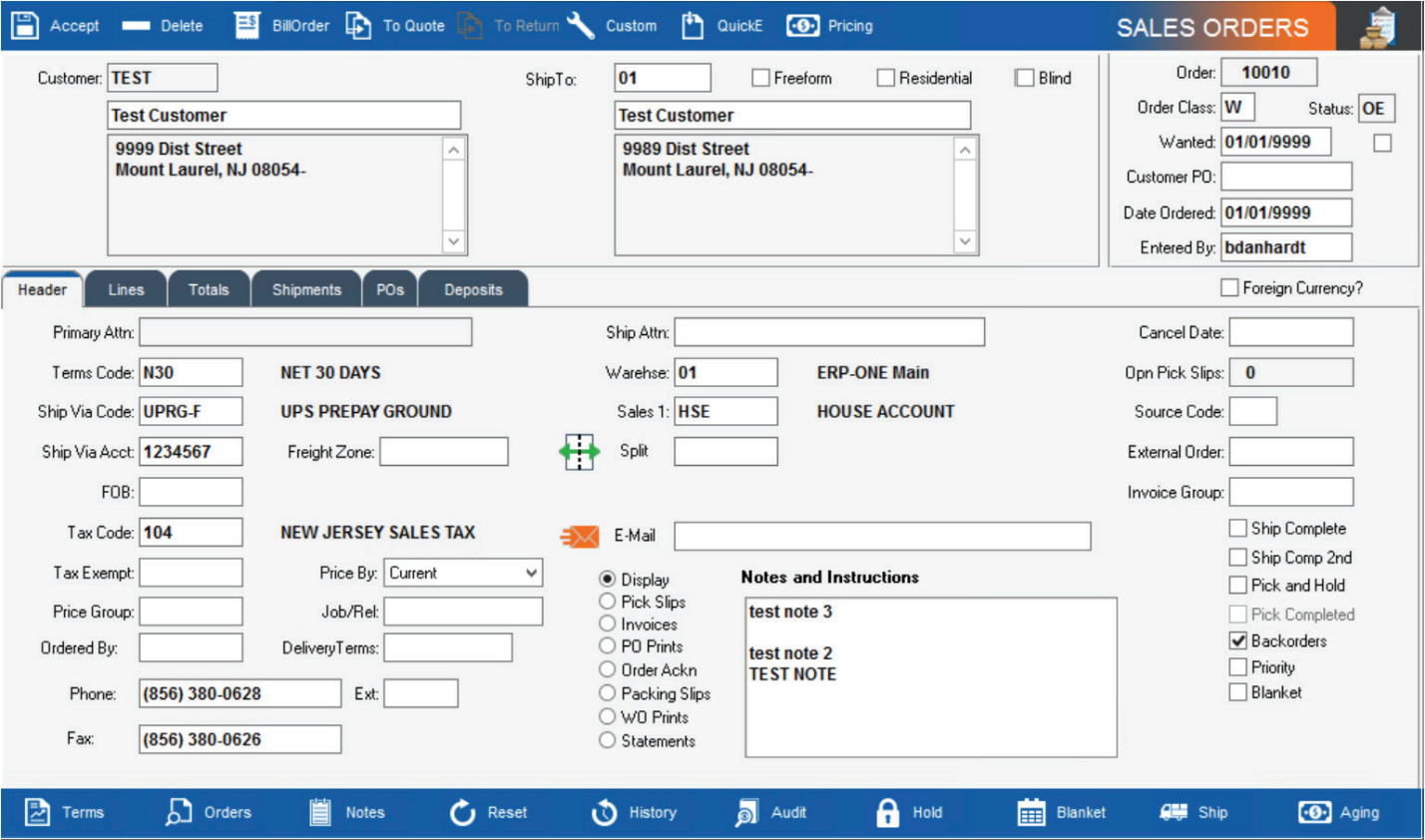
Task: Click the Accept icon in the toolbar
Action: pyautogui.click(x=25, y=25)
